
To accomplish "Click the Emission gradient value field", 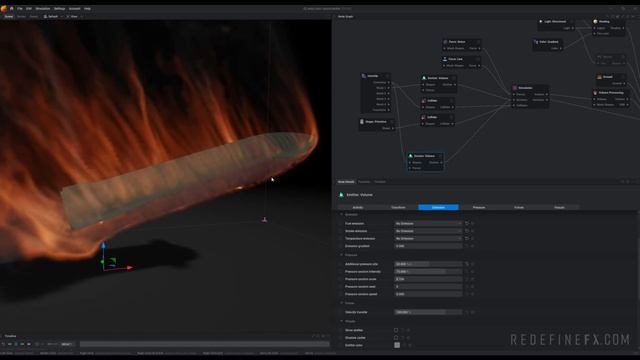I will [428, 246].
